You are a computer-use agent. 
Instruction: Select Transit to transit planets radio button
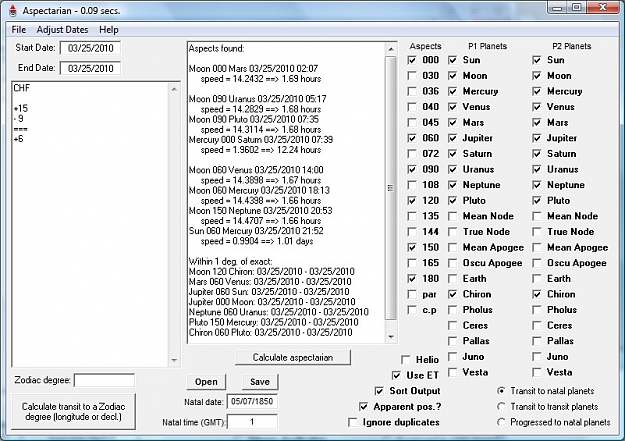point(501,407)
